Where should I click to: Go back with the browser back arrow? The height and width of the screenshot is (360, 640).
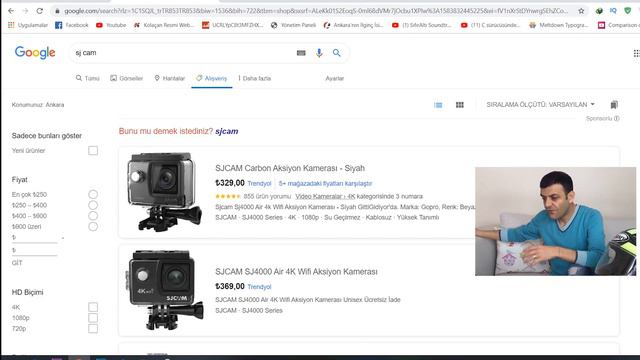[x=11, y=11]
